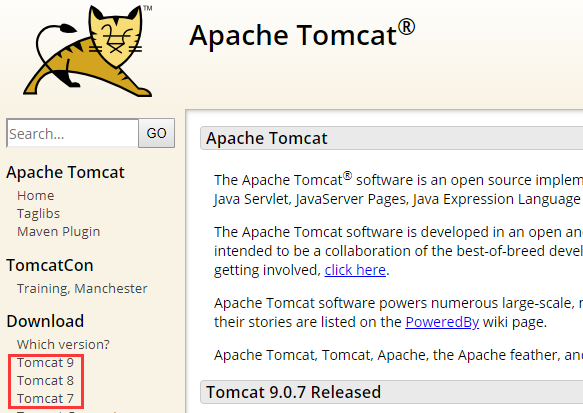This screenshot has width=583, height=413.
Task: Submit the search with the GO button
Action: [157, 133]
